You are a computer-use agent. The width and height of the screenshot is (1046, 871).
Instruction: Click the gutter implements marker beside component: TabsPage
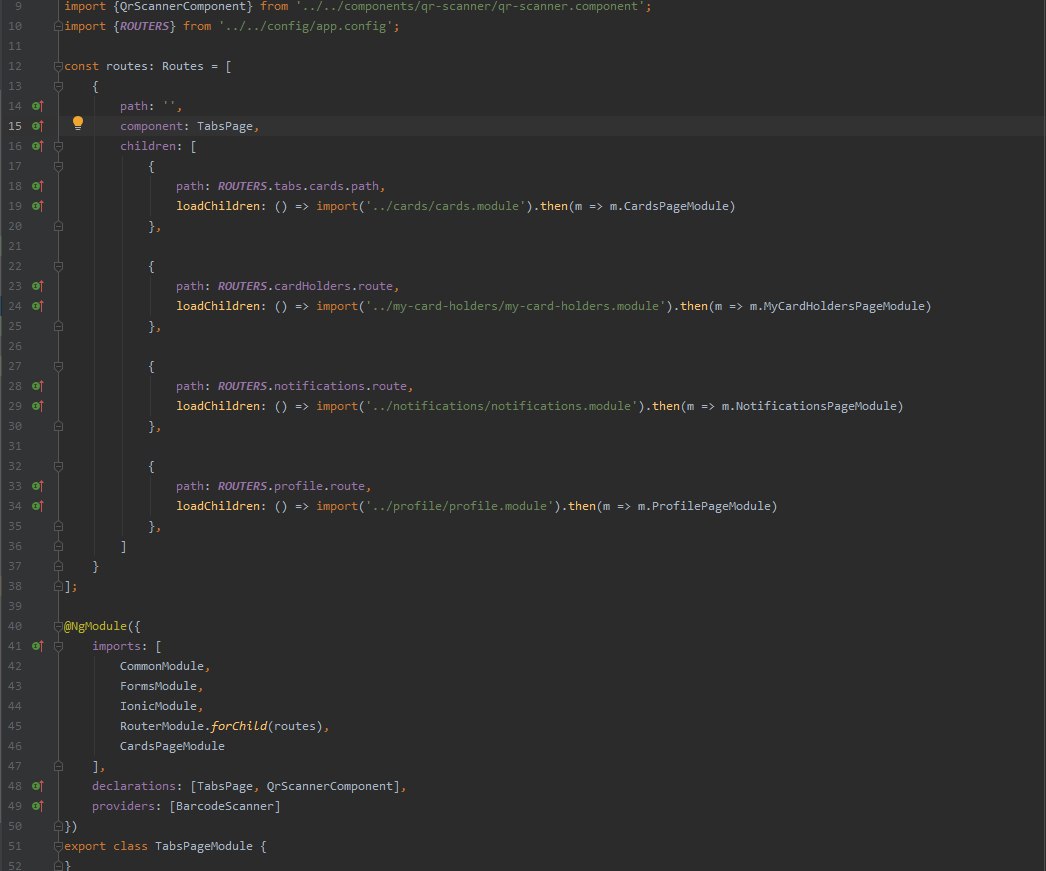38,126
